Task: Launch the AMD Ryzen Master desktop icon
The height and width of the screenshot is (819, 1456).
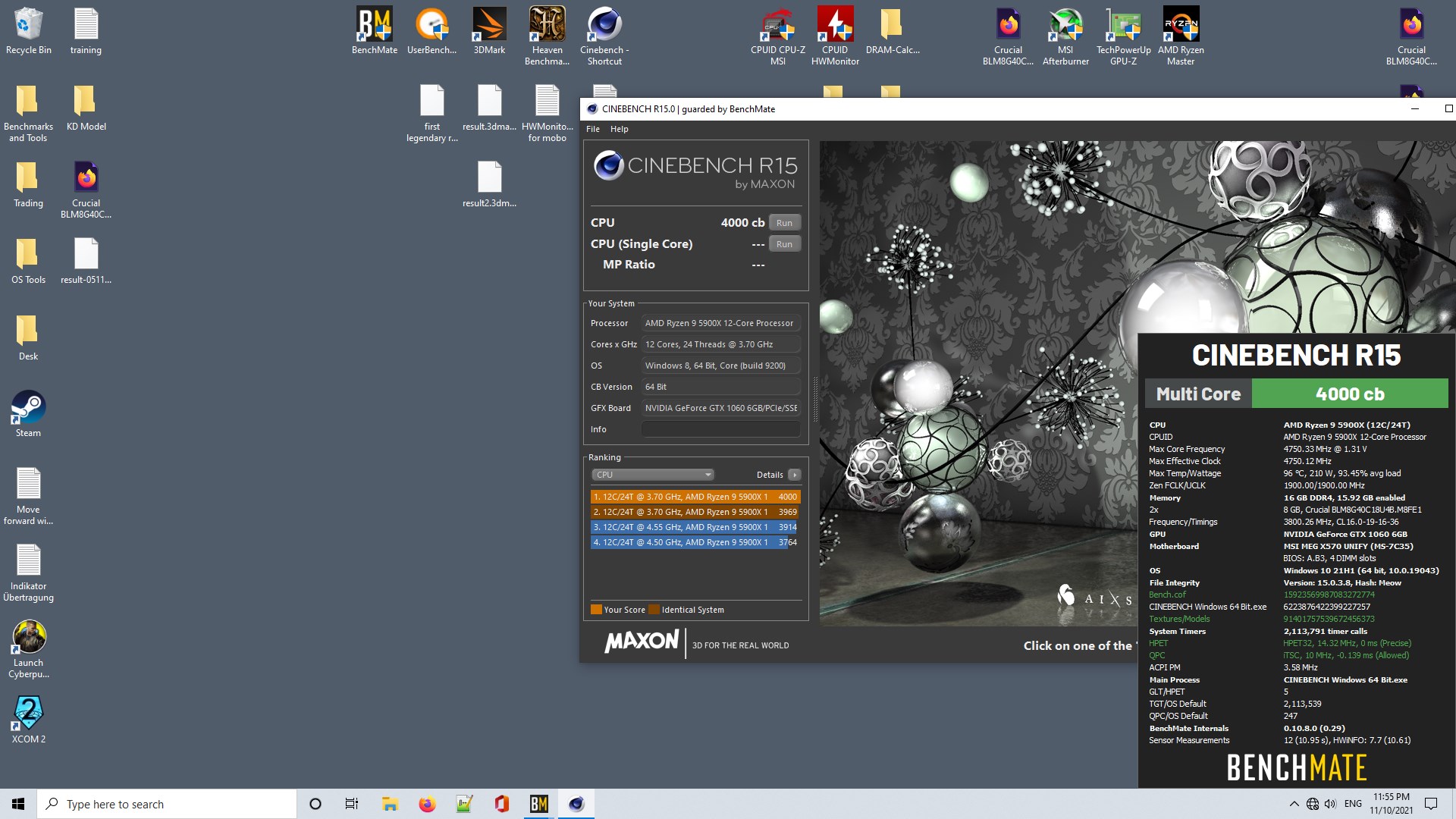Action: tap(1181, 36)
